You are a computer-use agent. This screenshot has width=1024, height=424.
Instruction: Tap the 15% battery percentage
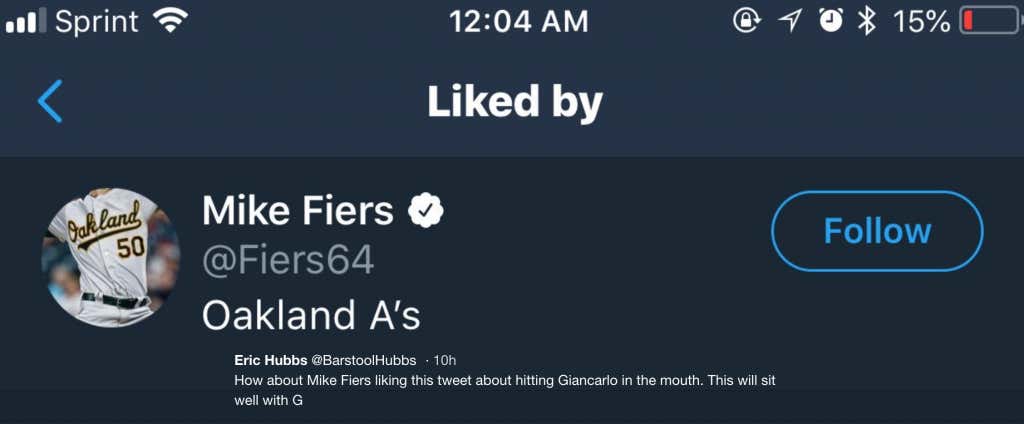pos(920,21)
